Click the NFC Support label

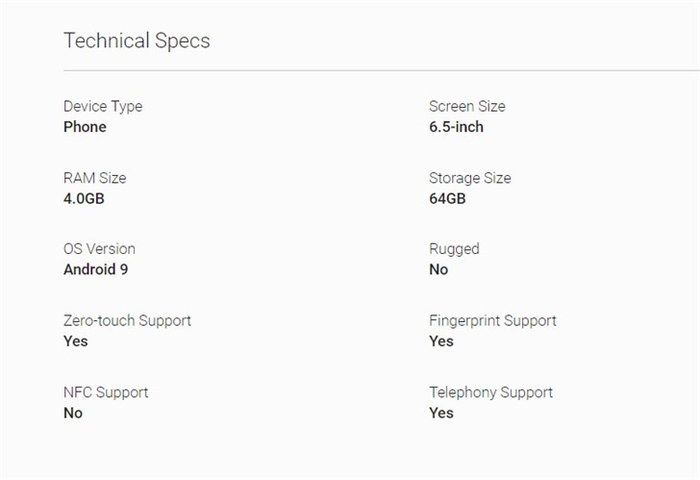tap(106, 393)
